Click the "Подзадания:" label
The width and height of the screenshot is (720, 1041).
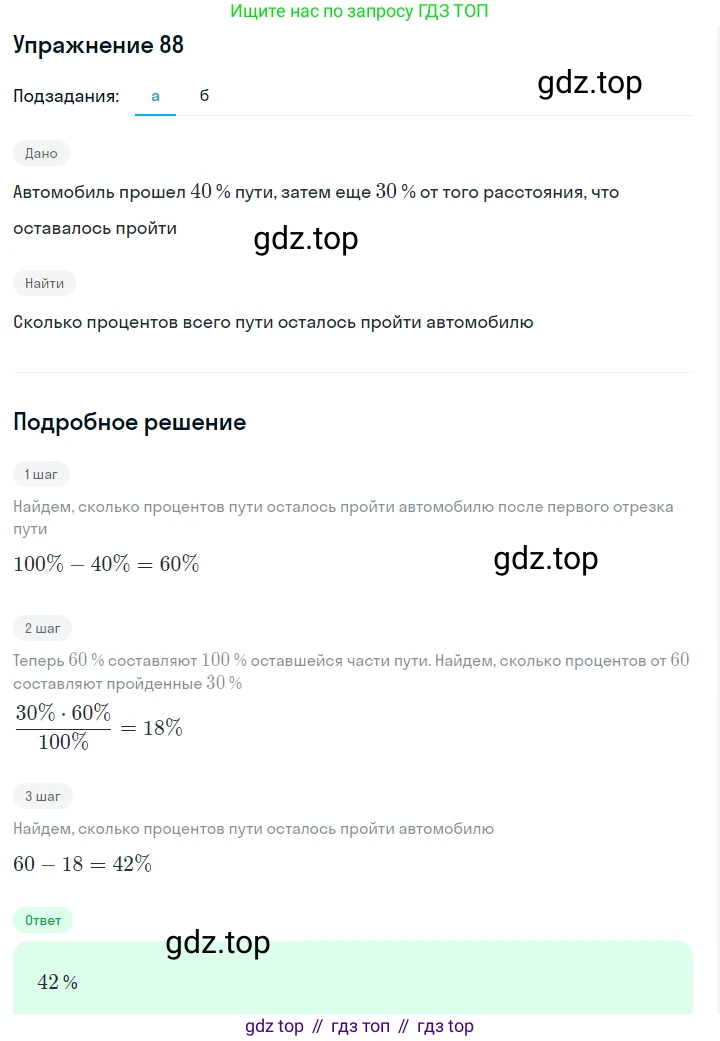[66, 96]
